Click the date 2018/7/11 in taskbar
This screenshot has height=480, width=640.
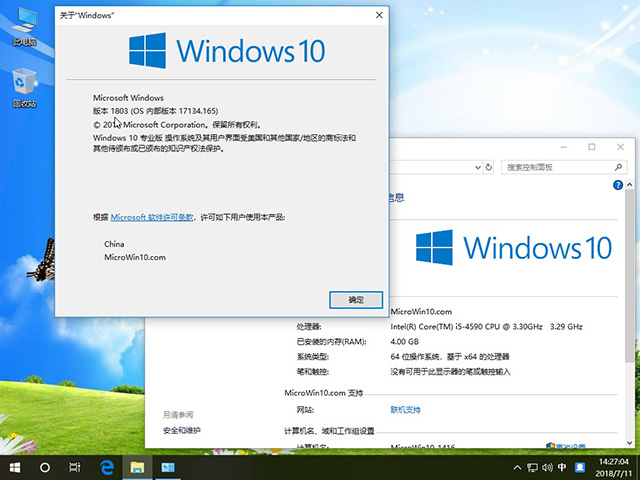coord(613,474)
